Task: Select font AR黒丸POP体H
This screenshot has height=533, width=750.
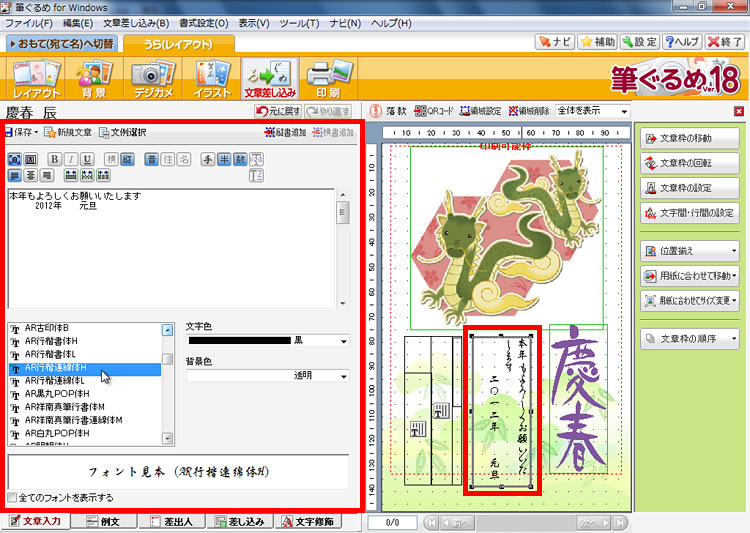Action: [x=85, y=394]
